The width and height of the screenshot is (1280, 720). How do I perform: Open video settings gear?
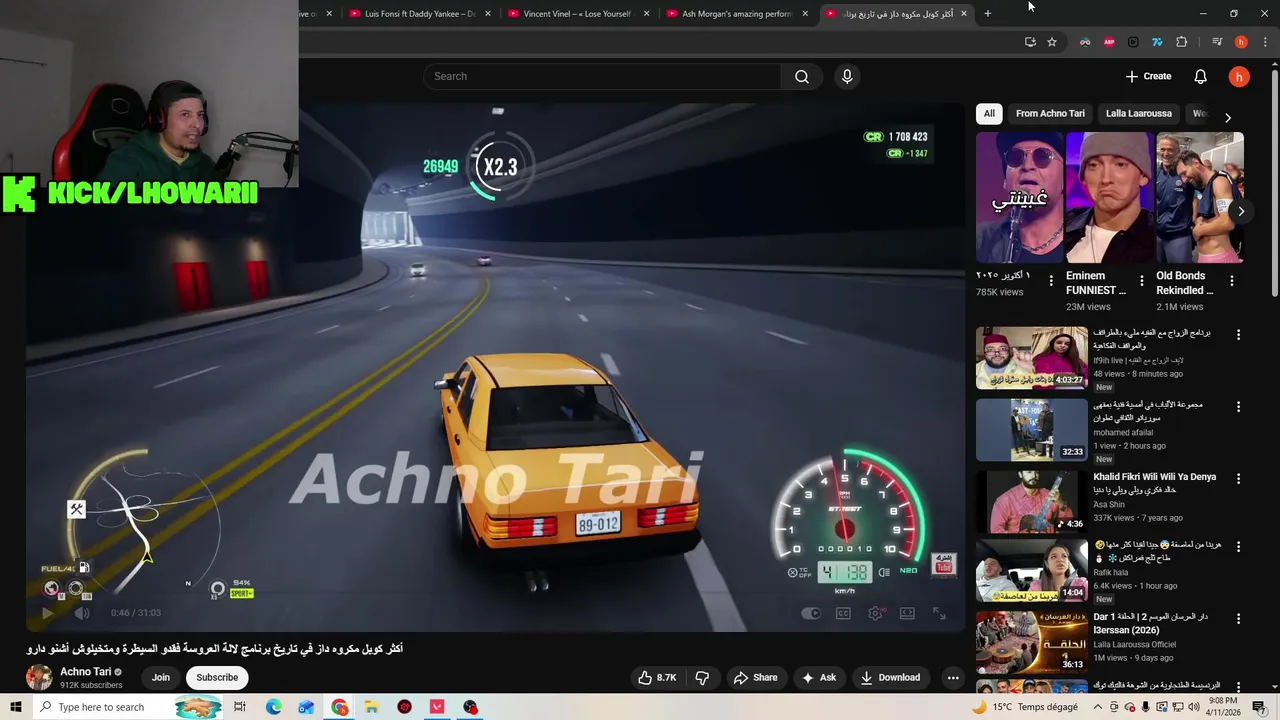point(875,613)
